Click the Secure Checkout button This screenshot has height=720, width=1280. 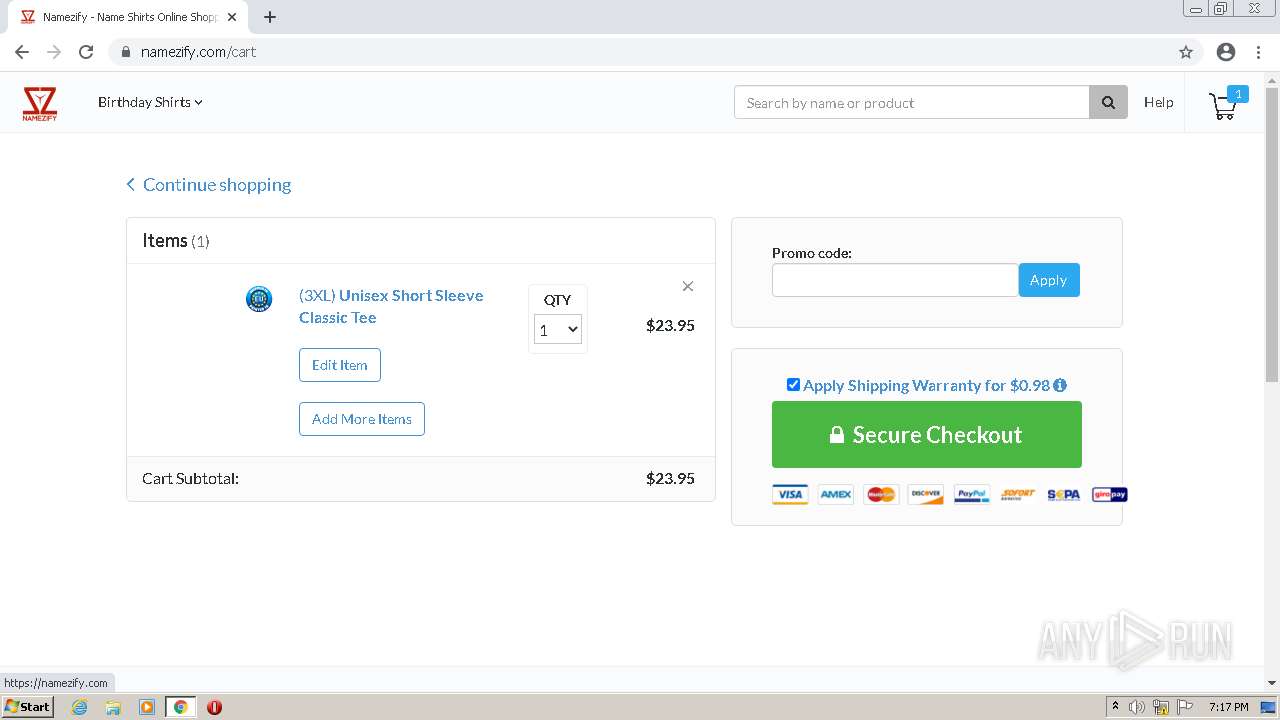pos(926,435)
